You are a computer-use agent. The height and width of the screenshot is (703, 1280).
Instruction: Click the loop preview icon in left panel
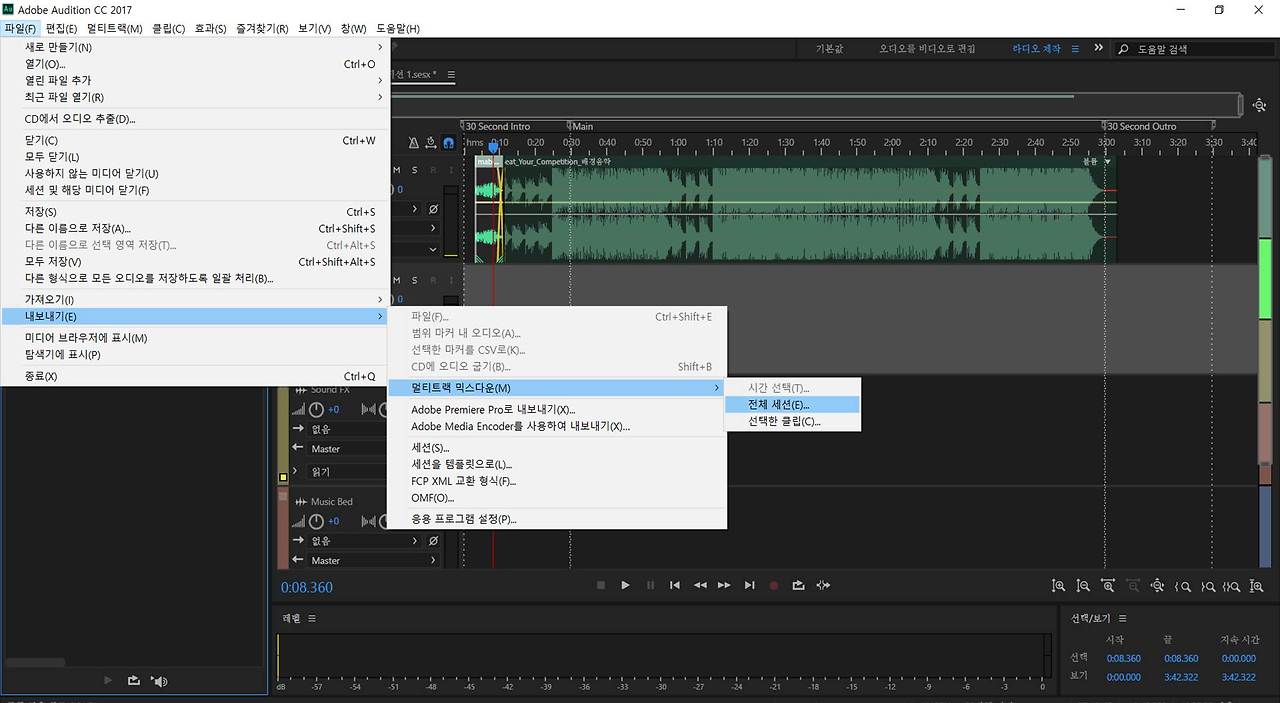pos(134,681)
